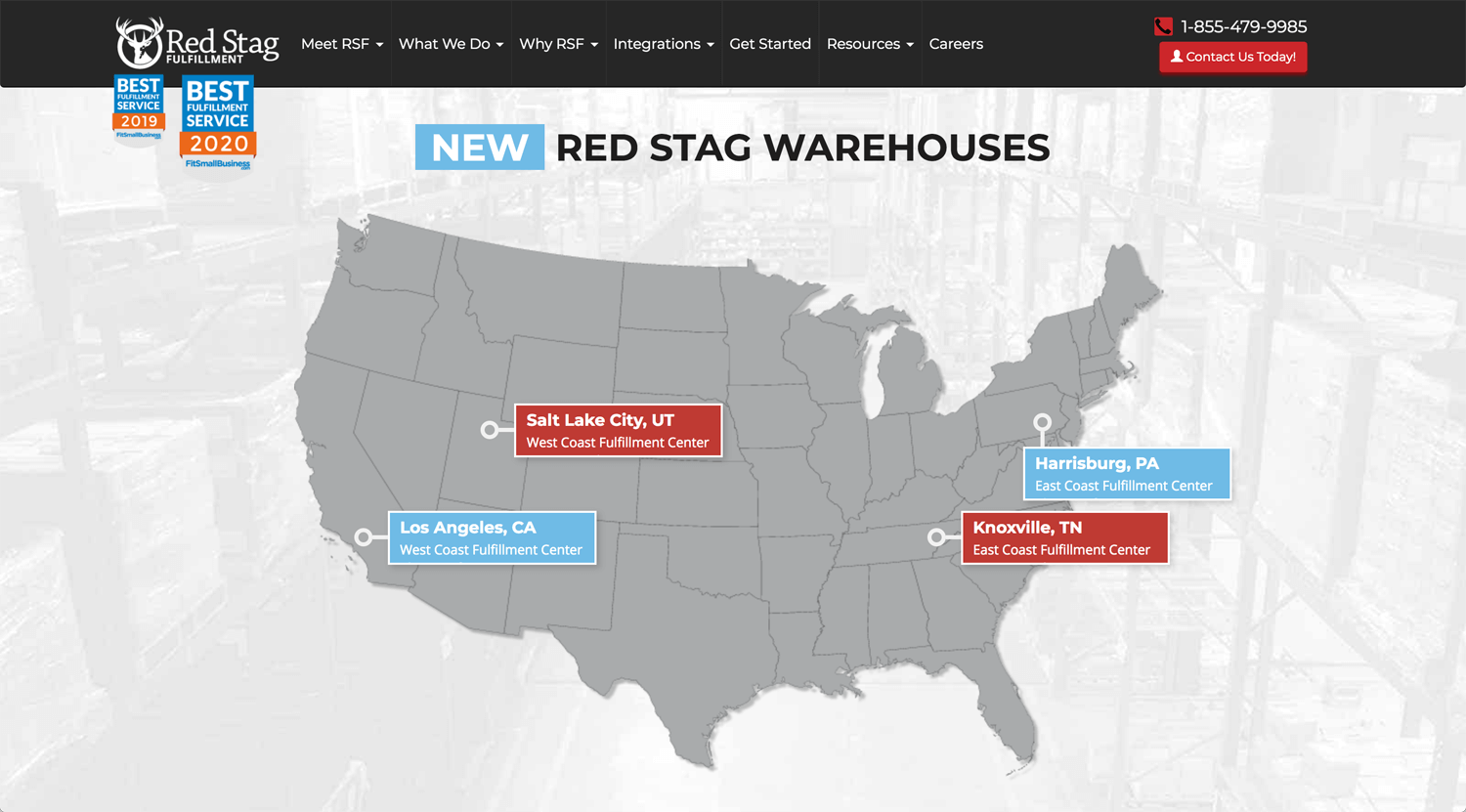This screenshot has width=1466, height=812.
Task: Call the 1-855-479-9985 phone number
Action: pyautogui.click(x=1243, y=26)
